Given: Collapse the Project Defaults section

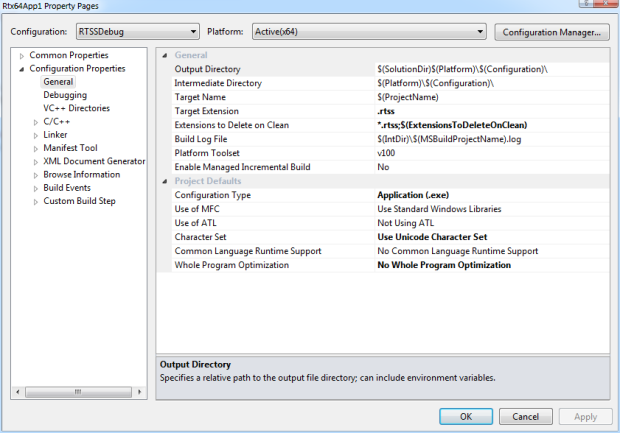Looking at the screenshot, I should 165,181.
